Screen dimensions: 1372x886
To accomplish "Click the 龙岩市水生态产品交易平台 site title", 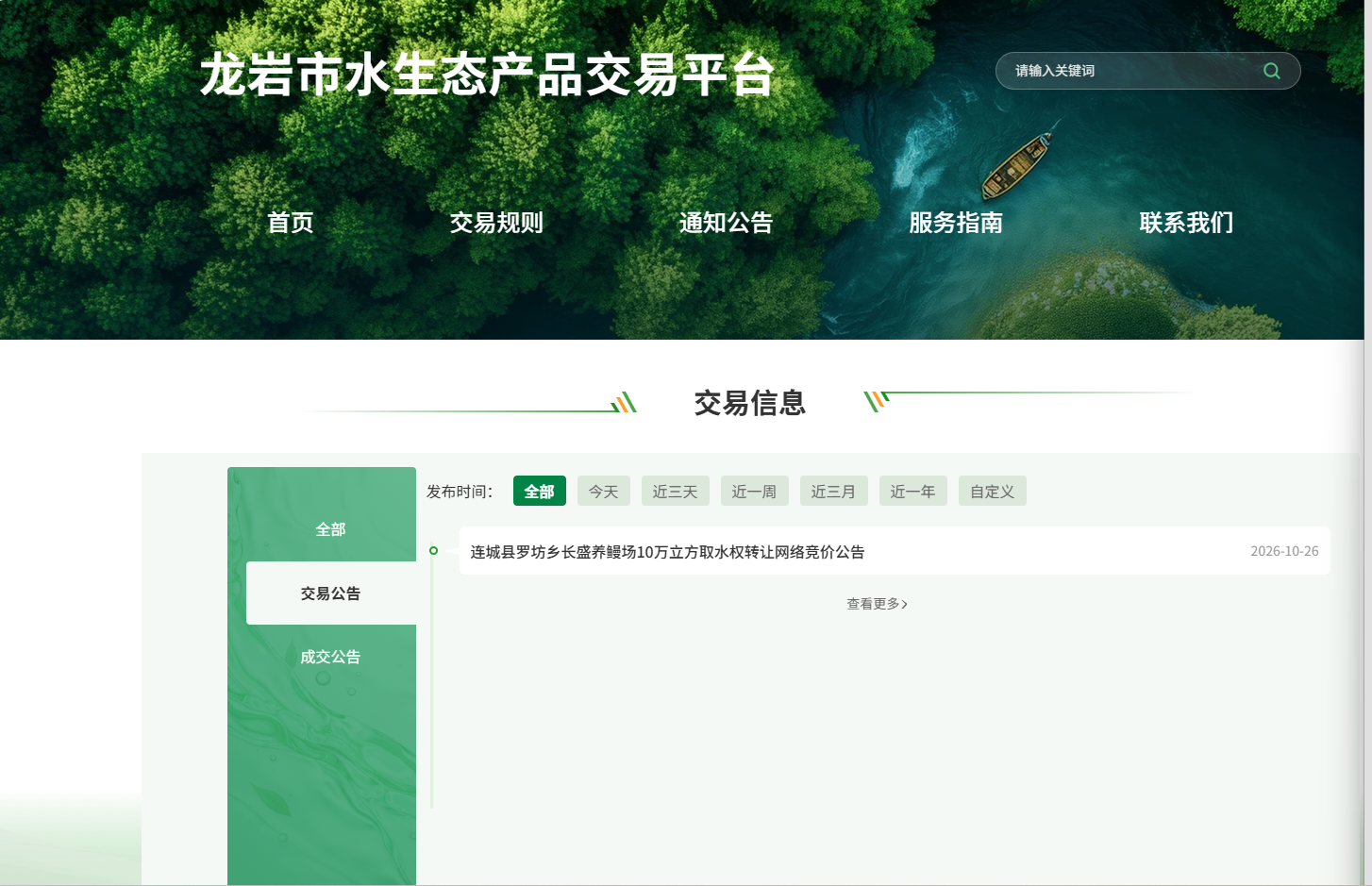I will (x=487, y=75).
